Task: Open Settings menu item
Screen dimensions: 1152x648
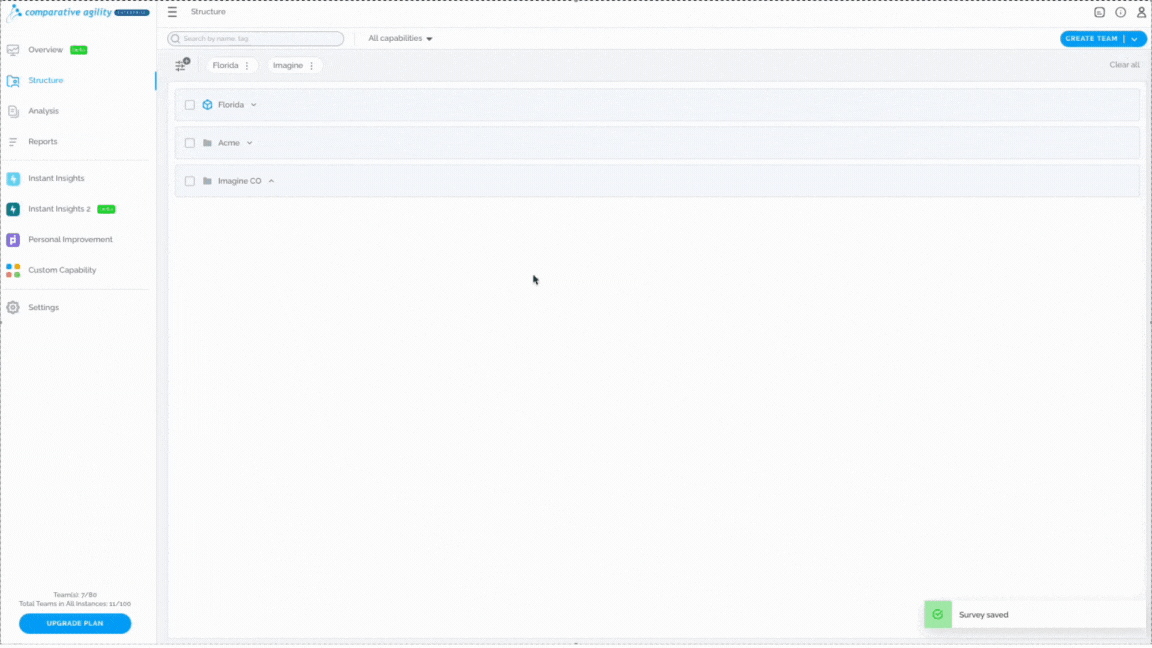Action: point(43,308)
